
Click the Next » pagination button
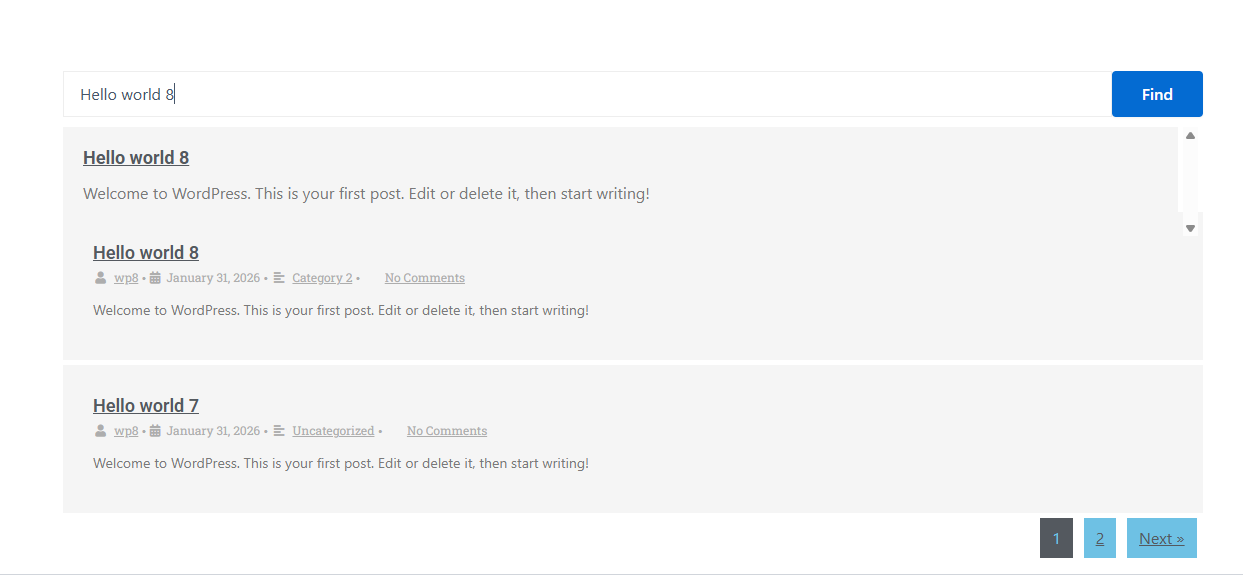(x=1161, y=538)
